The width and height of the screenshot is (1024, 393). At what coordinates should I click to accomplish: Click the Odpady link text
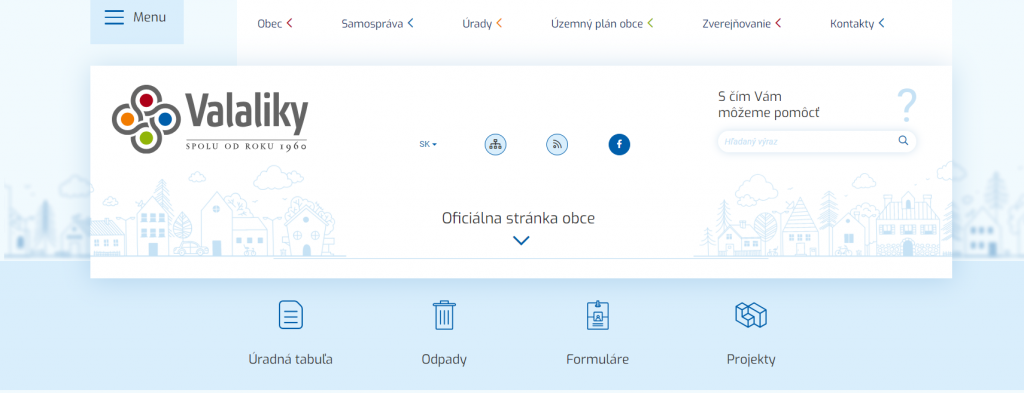[444, 359]
